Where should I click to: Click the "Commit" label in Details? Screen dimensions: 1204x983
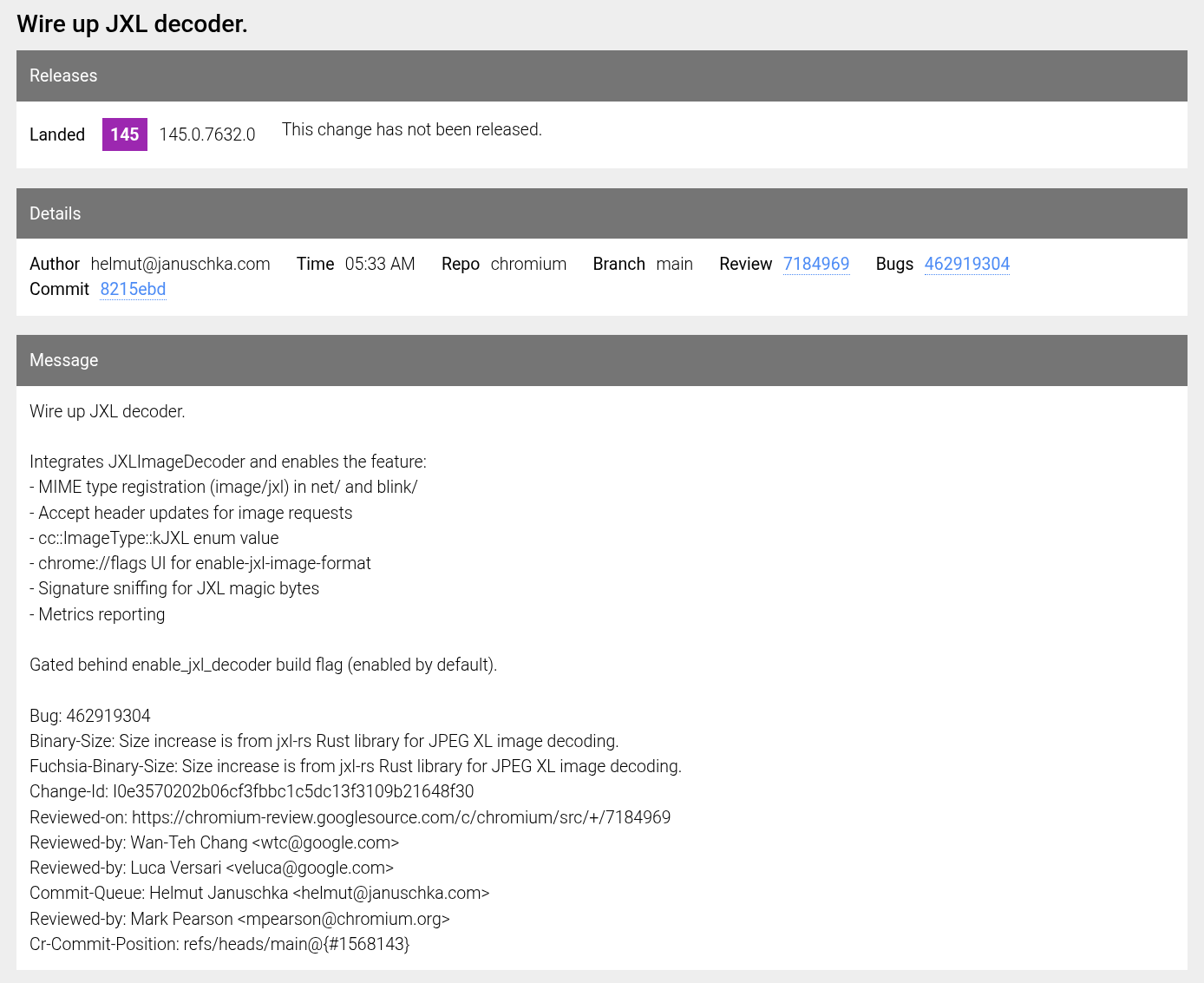(x=60, y=289)
